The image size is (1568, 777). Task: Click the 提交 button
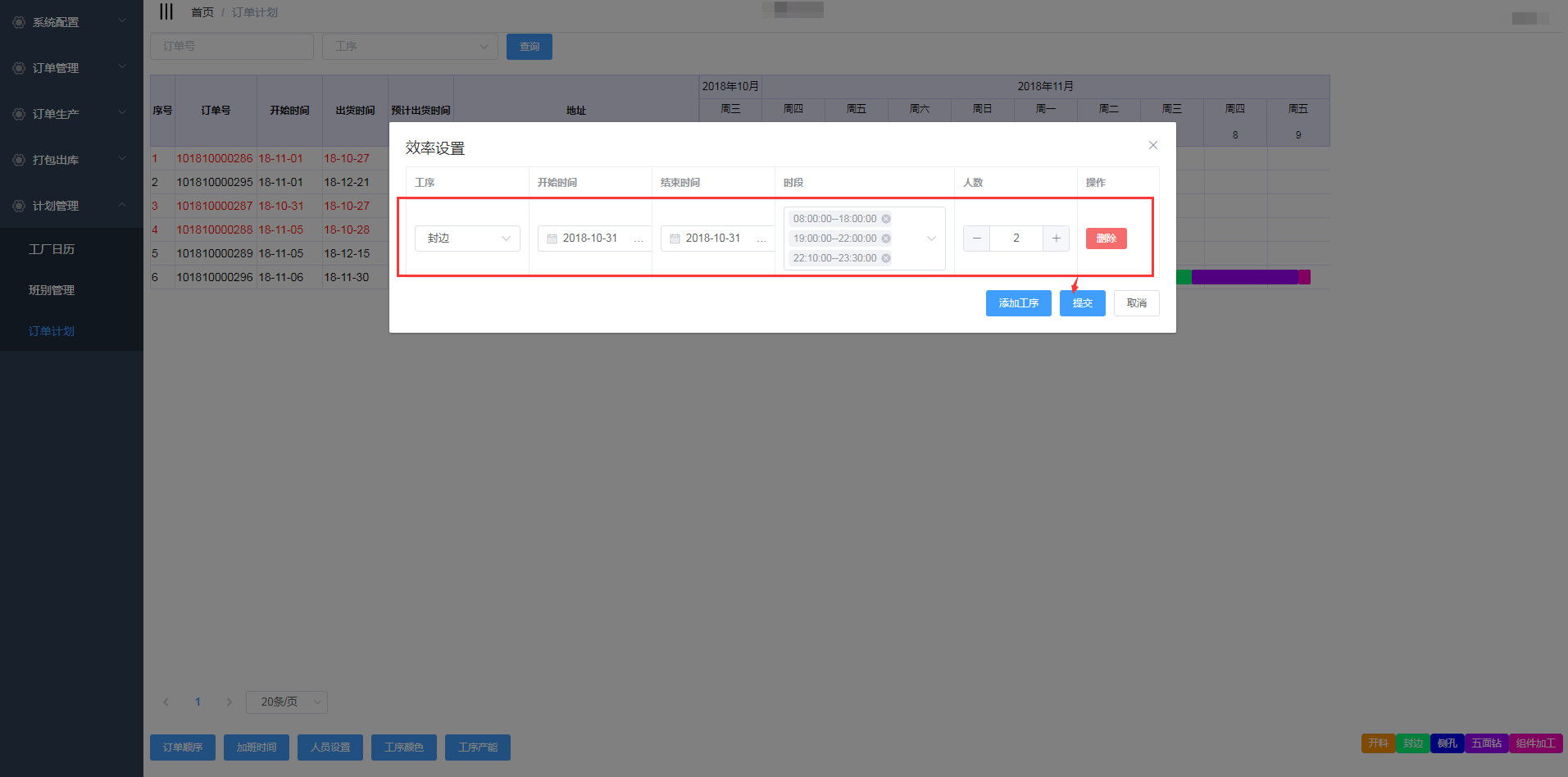pos(1082,303)
